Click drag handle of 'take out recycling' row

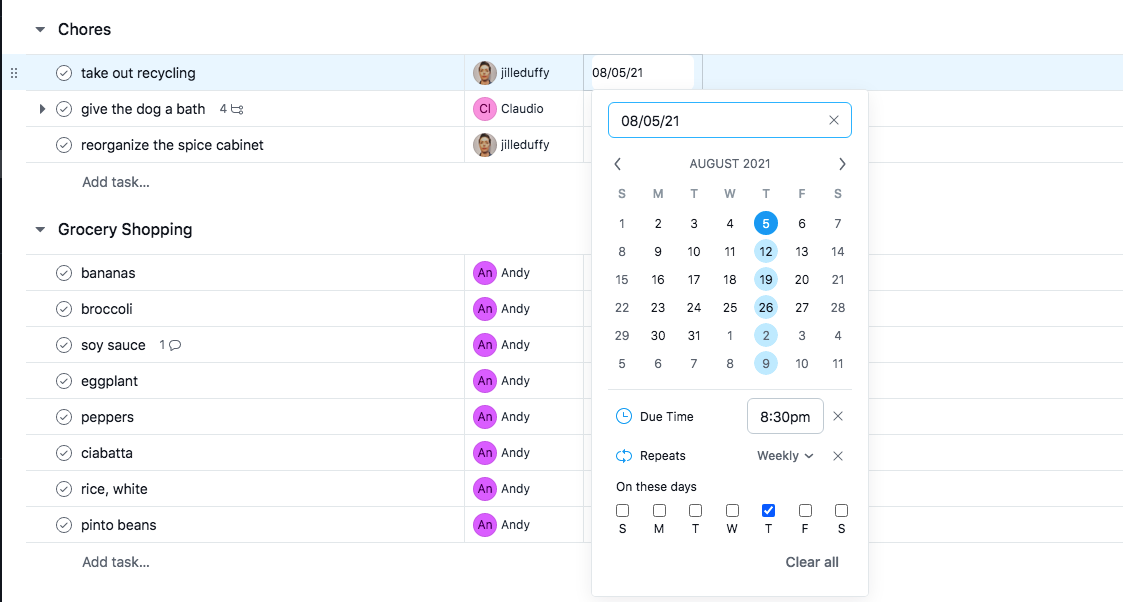click(x=14, y=73)
